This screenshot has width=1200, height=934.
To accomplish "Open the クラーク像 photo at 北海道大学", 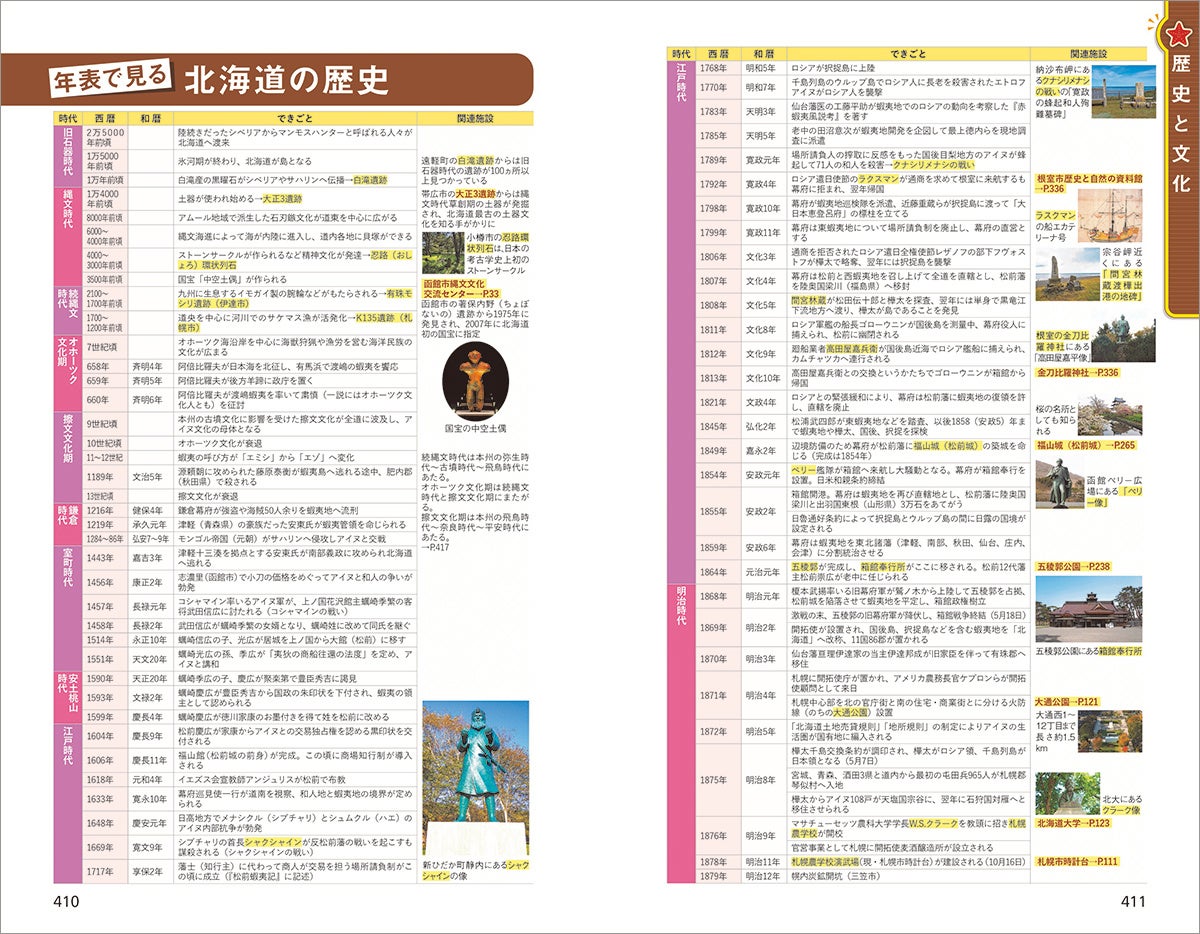I will click(1068, 793).
